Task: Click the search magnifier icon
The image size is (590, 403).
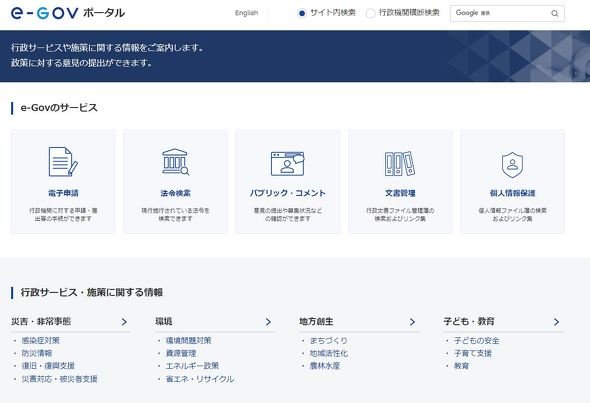Action: coord(555,14)
